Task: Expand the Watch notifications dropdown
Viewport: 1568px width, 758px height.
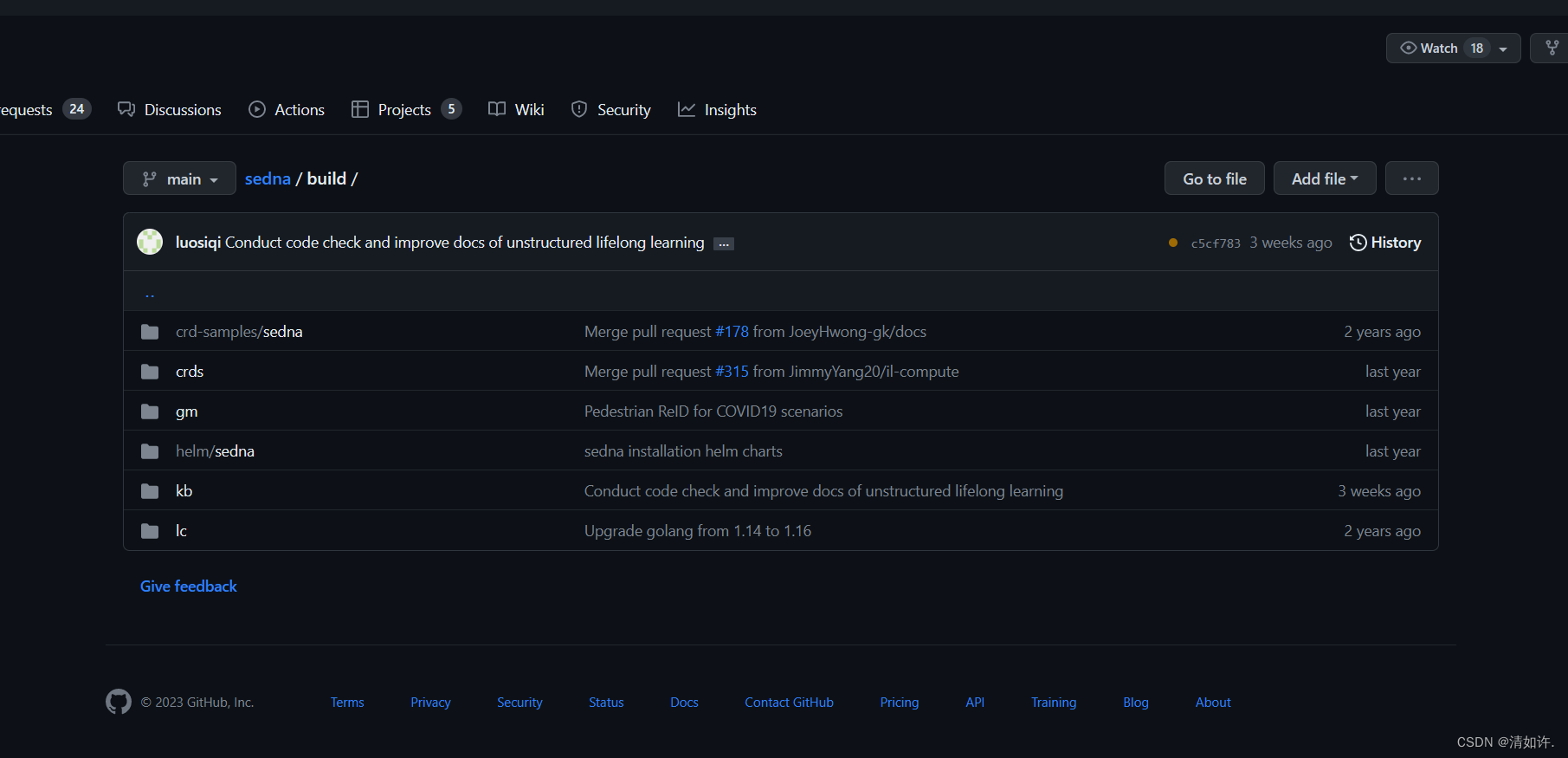Action: [x=1453, y=49]
